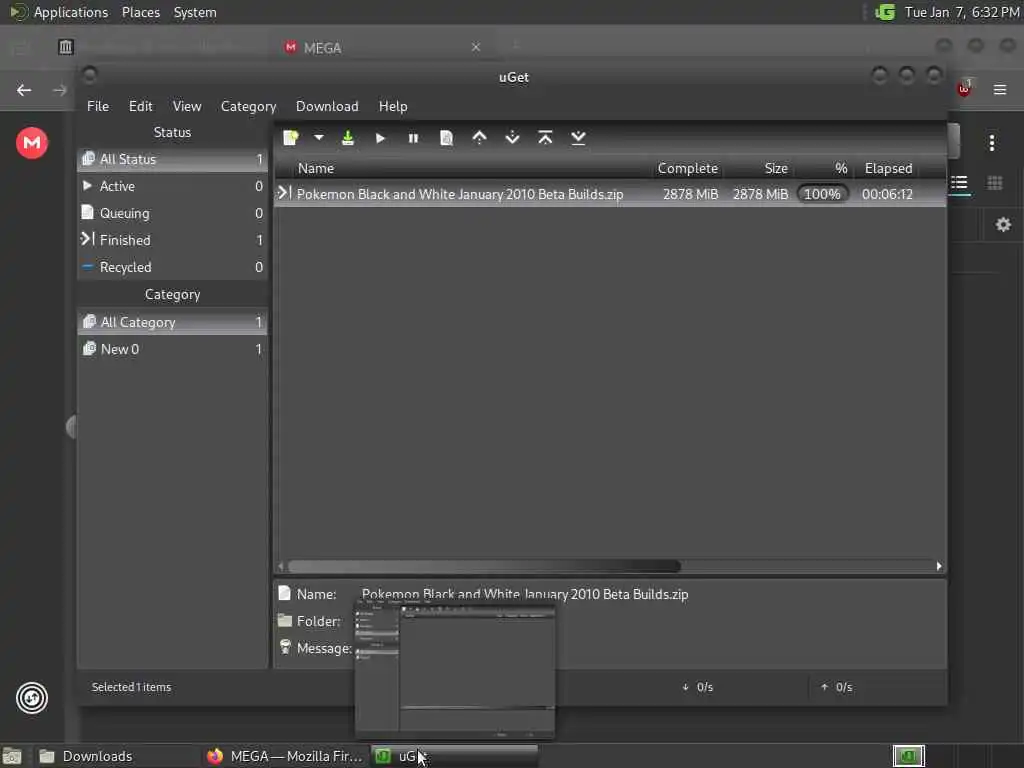
Task: Click the scrollbar left arrow
Action: tap(281, 566)
